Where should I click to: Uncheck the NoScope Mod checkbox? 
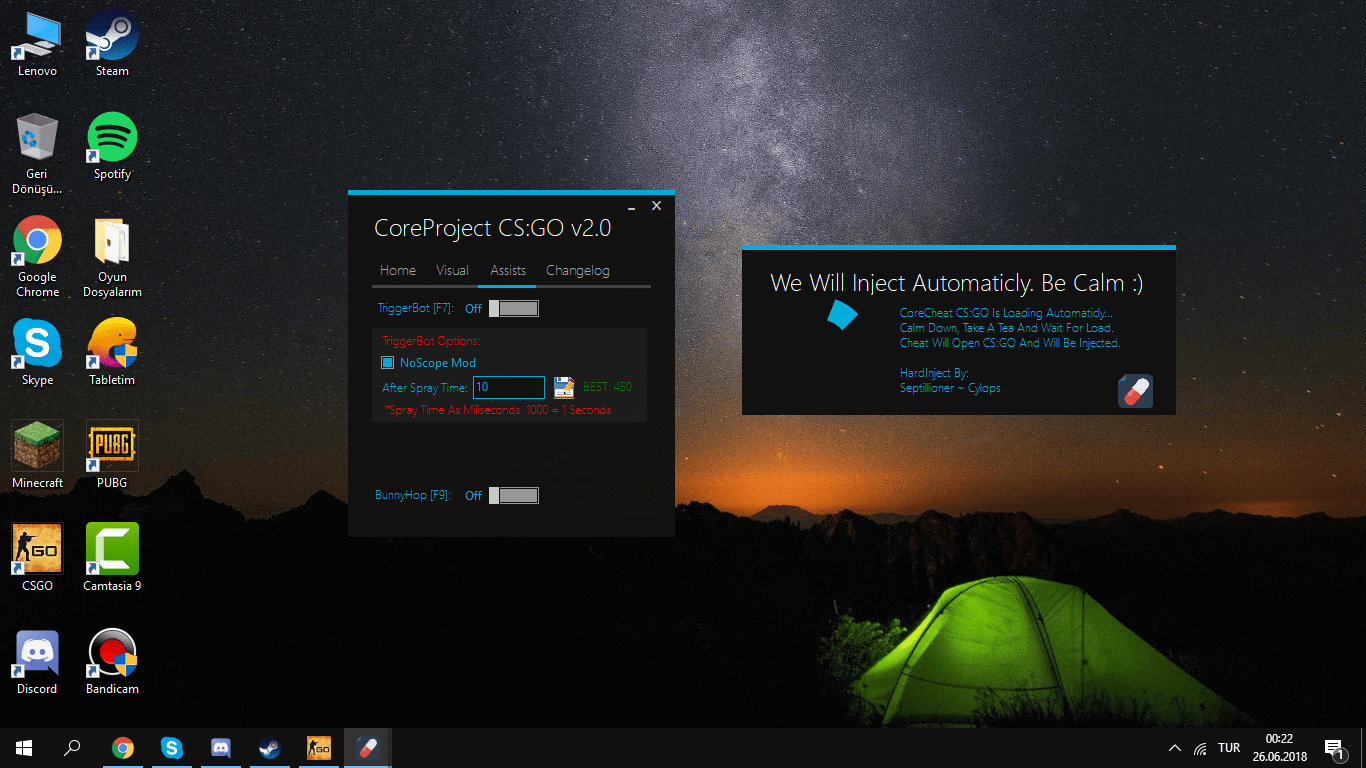pyautogui.click(x=388, y=363)
